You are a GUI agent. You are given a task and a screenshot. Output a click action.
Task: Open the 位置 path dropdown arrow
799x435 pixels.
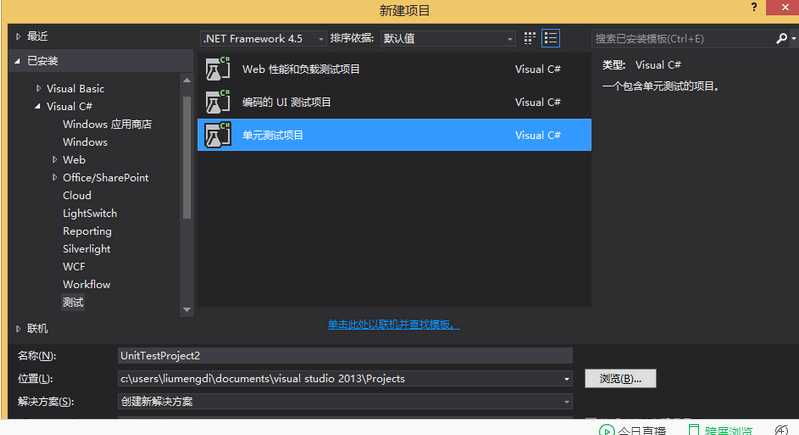pyautogui.click(x=566, y=378)
